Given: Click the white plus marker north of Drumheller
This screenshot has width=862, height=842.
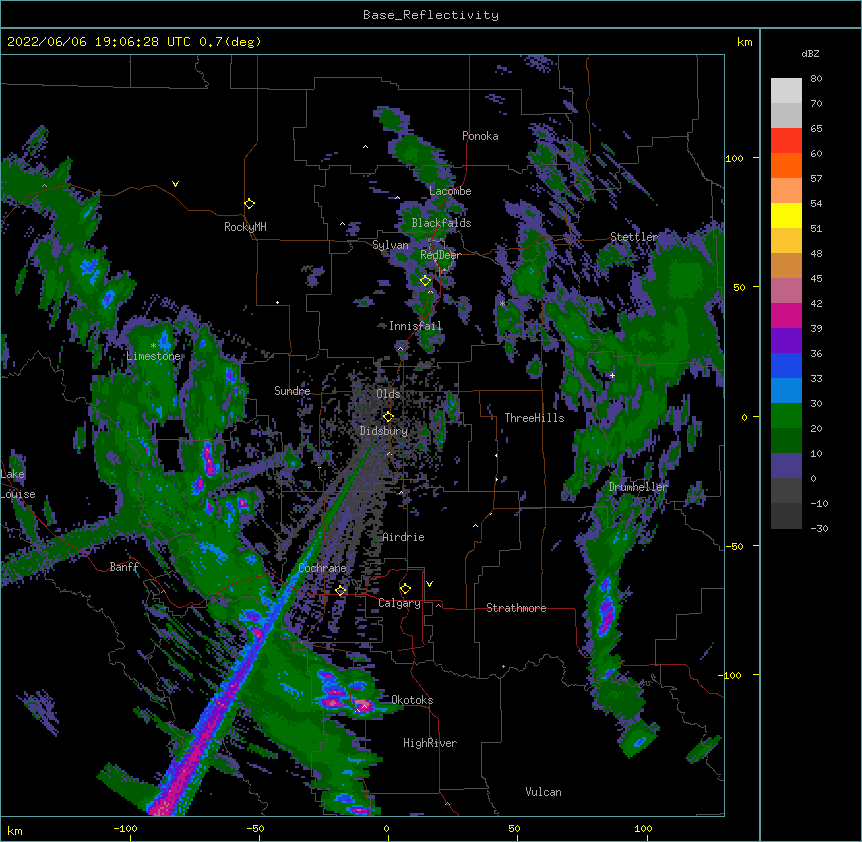Looking at the screenshot, I should tap(612, 375).
